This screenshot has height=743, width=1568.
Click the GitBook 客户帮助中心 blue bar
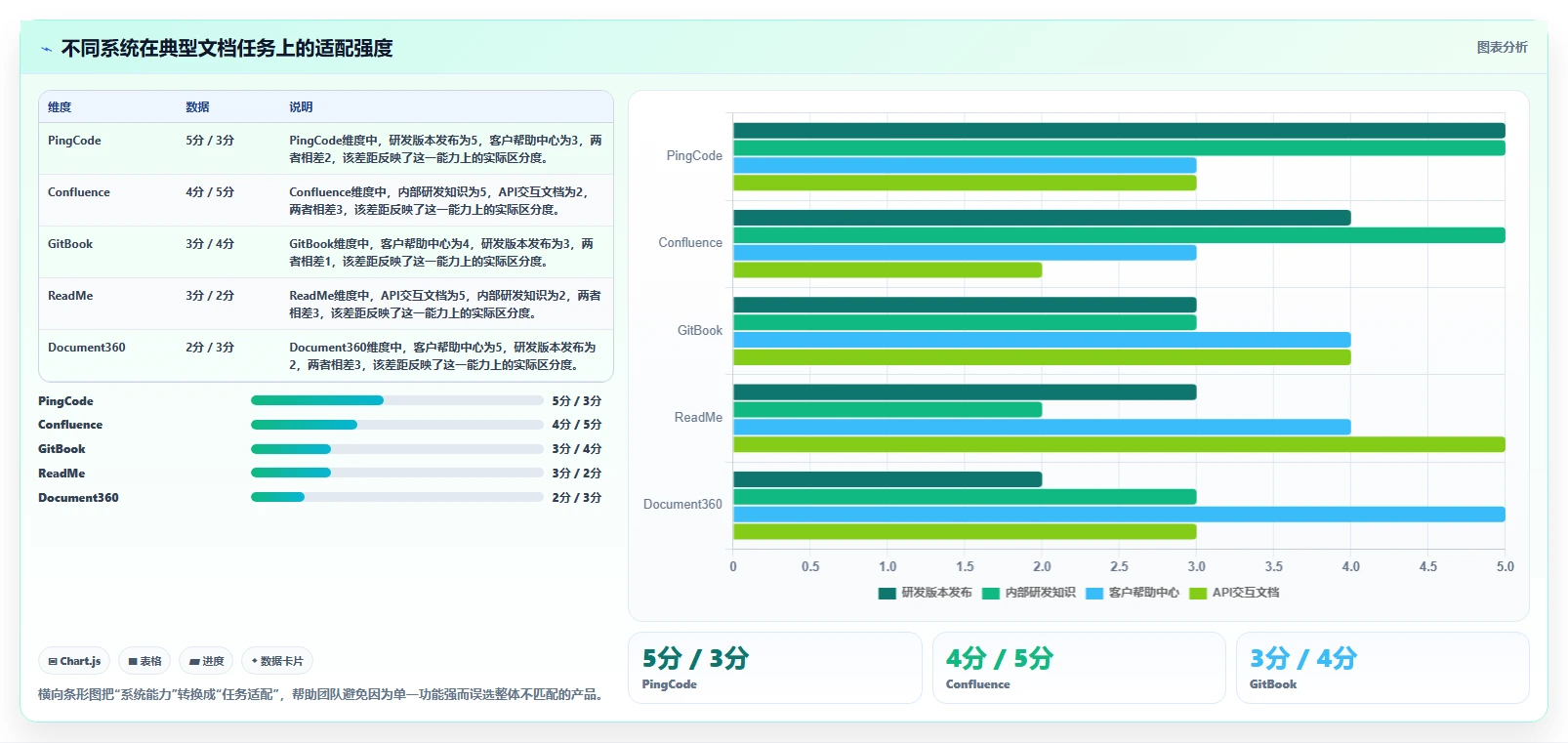tap(1042, 340)
